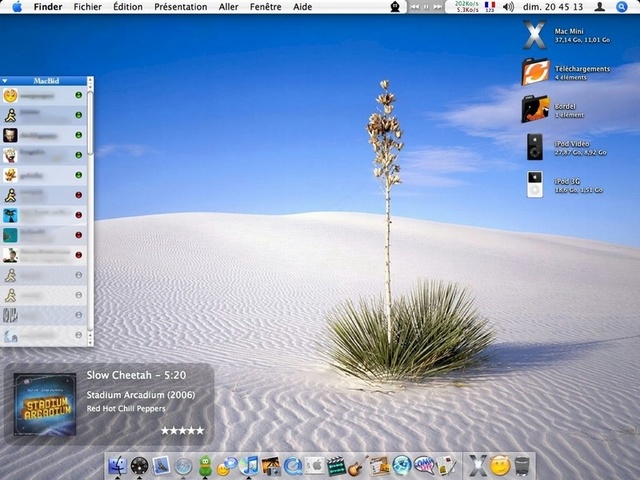Viewport: 640px width, 480px height.
Task: Open the Téléchargements folder on desktop
Action: (535, 72)
